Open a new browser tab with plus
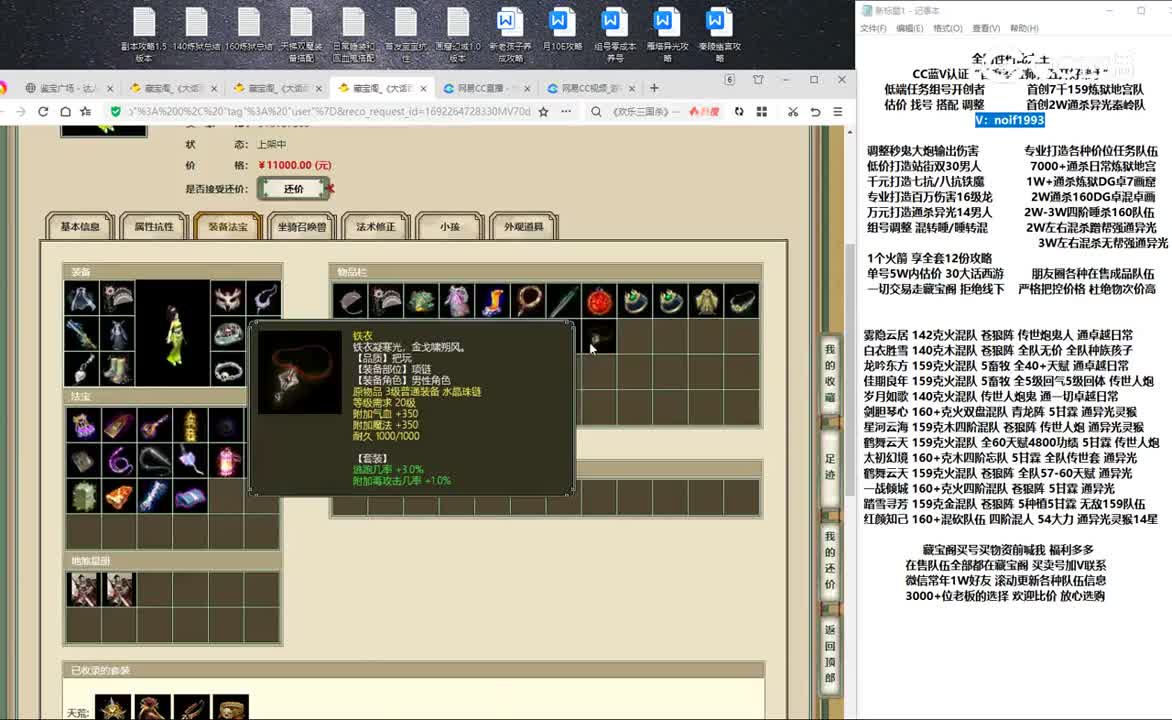This screenshot has width=1172, height=720. (654, 87)
